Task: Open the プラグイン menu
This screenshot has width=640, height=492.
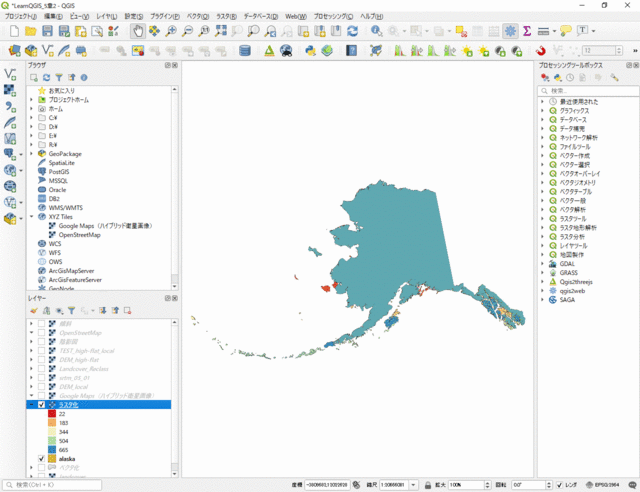Action: (x=164, y=16)
